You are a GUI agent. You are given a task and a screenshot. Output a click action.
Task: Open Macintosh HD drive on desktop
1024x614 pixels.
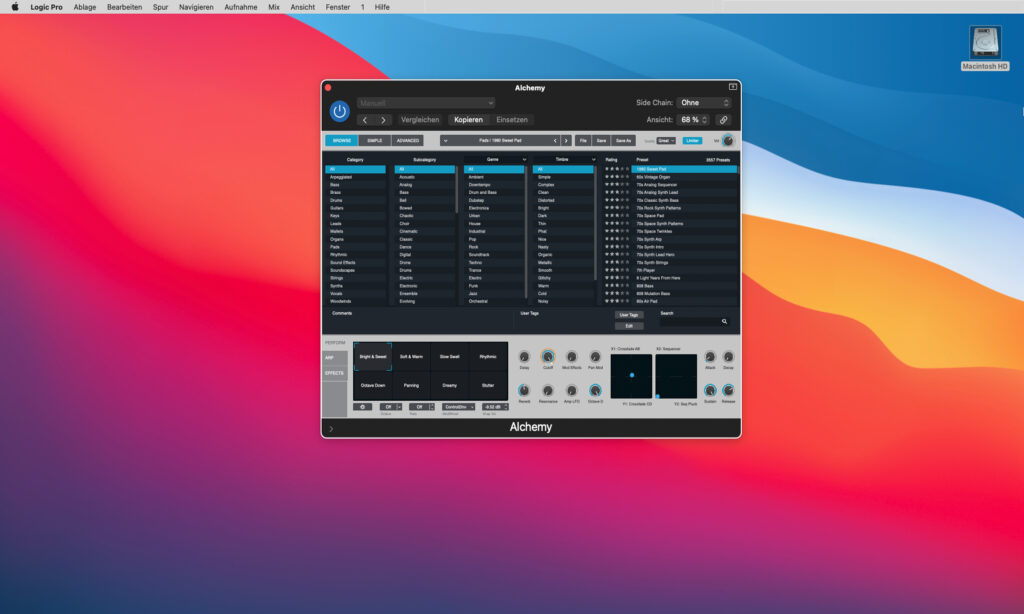tap(985, 48)
